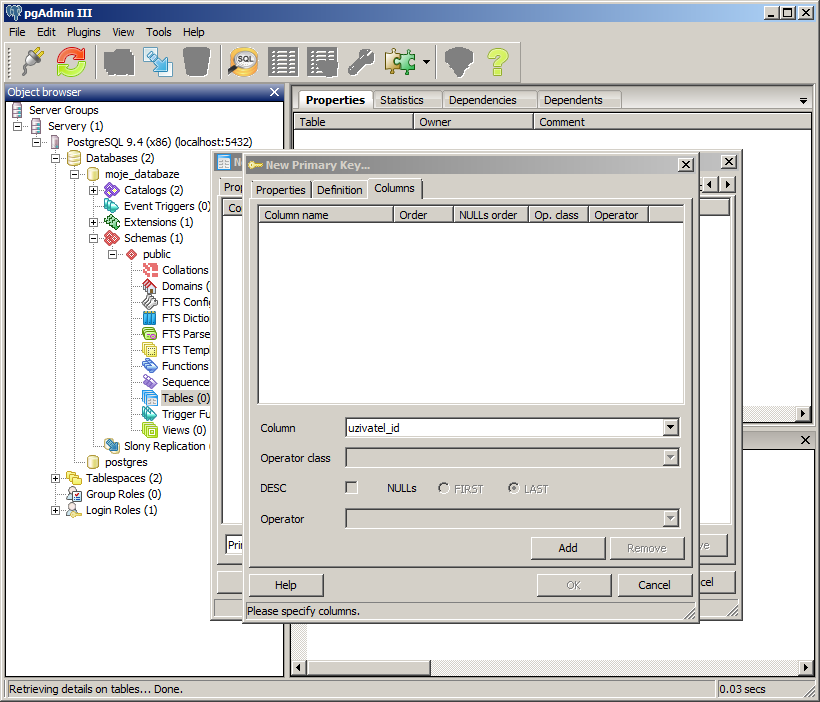This screenshot has height=702, width=820.
Task: Select the LAST NULLs radio button
Action: coord(514,488)
